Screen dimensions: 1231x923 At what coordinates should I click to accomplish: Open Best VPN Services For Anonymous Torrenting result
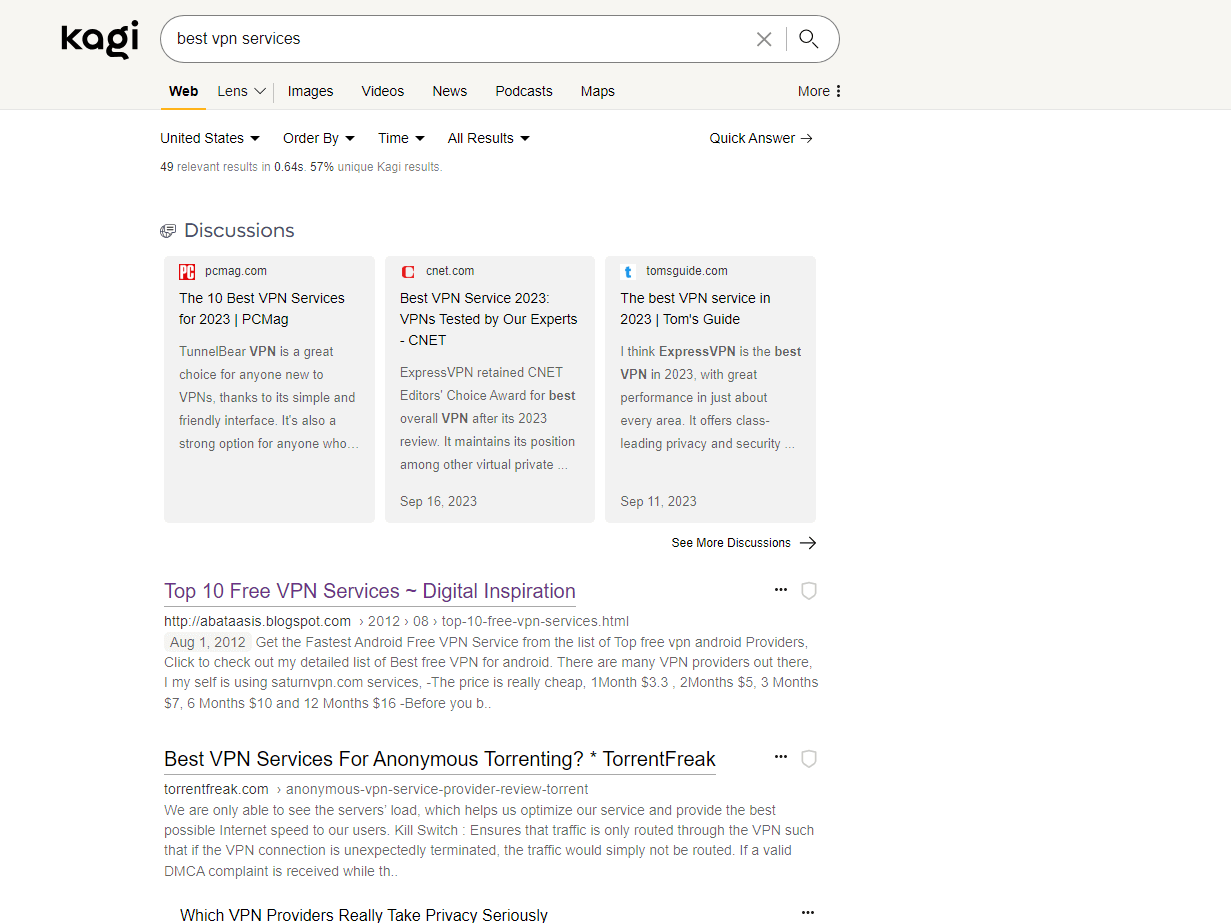tap(440, 759)
